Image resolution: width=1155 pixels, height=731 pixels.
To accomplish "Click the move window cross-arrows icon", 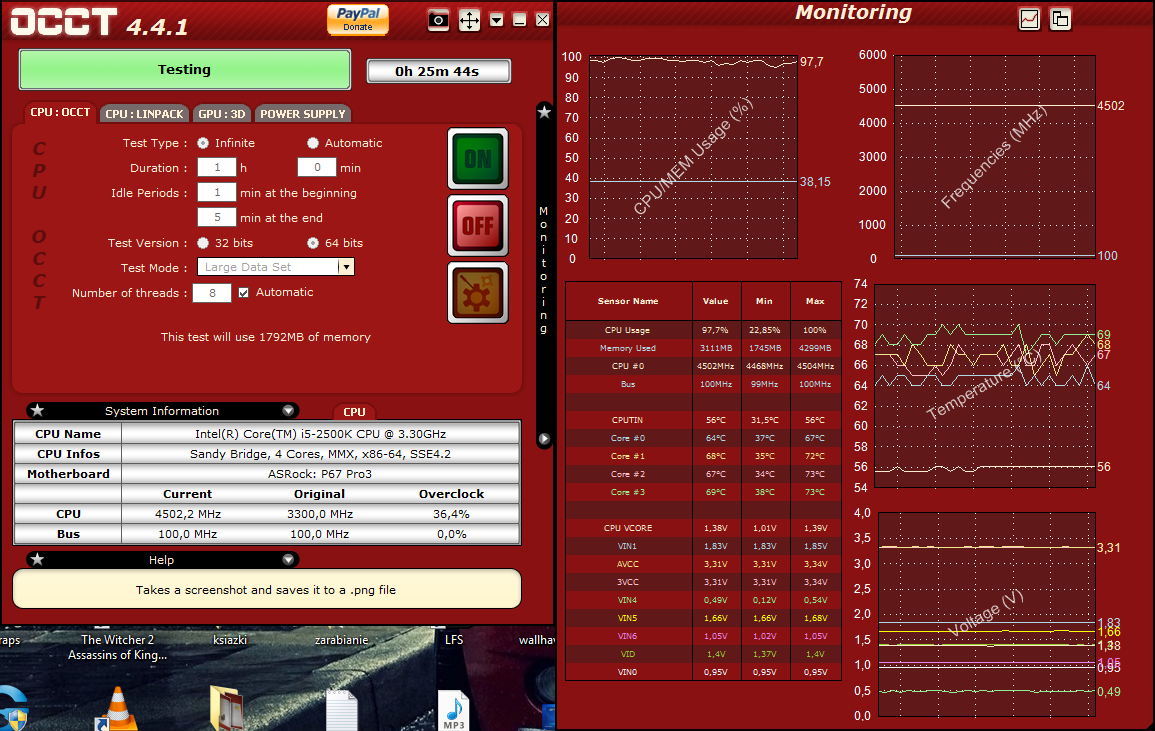I will click(469, 20).
